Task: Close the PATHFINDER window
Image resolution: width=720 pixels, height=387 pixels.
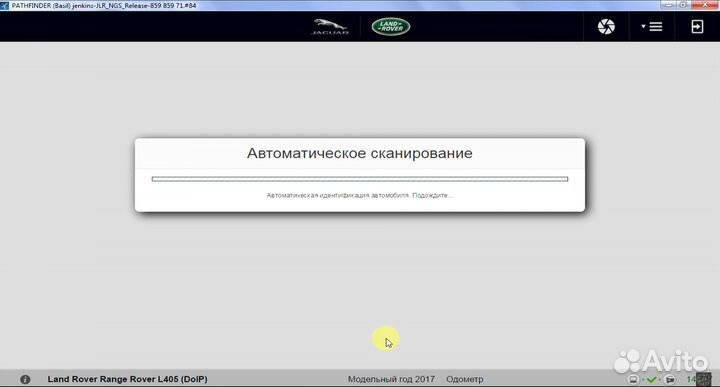Action: tap(705, 5)
